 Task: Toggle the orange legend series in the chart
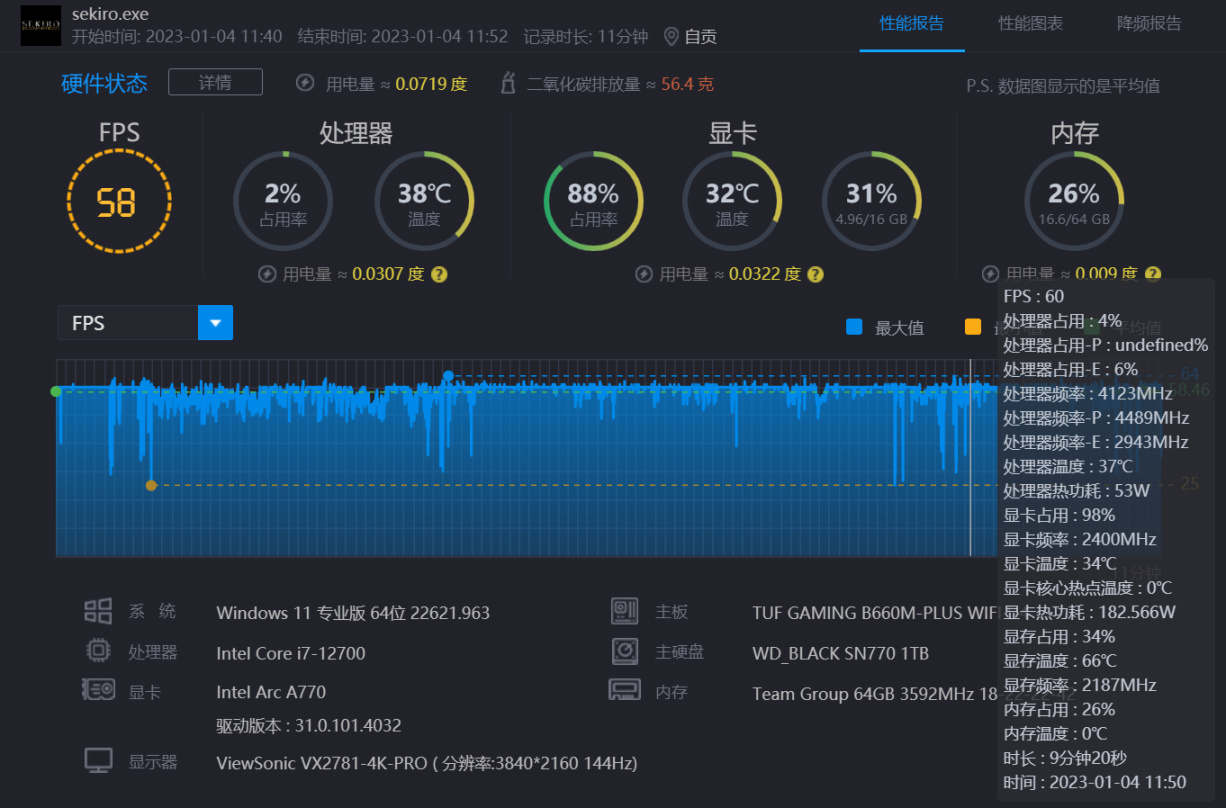point(973,327)
